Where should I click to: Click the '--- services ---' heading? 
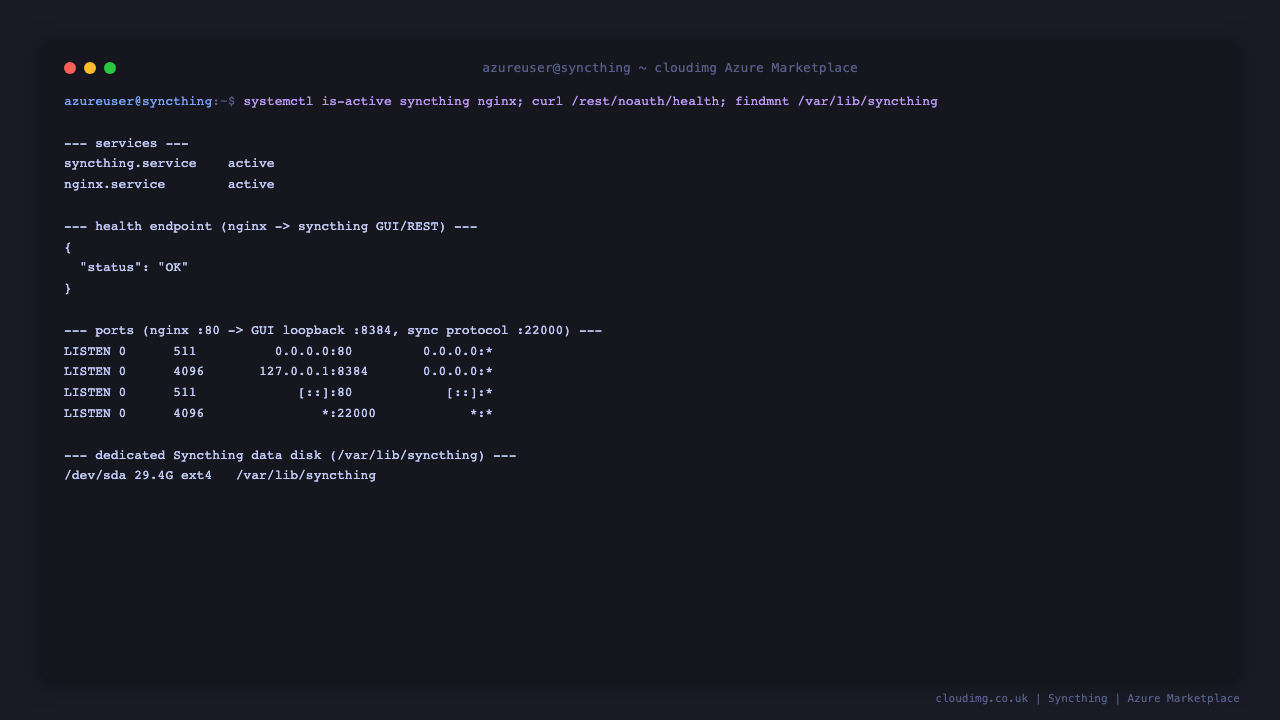pos(126,143)
